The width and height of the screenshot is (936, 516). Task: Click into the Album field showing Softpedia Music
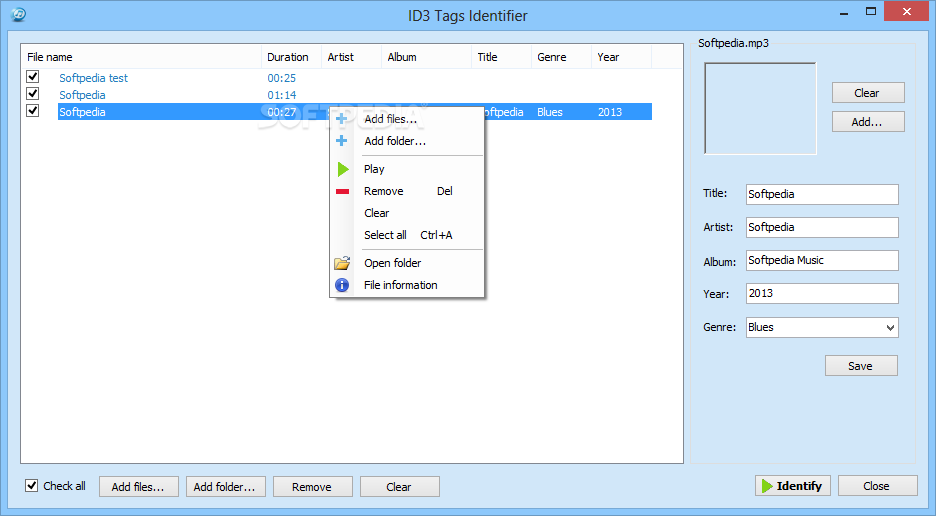click(822, 260)
